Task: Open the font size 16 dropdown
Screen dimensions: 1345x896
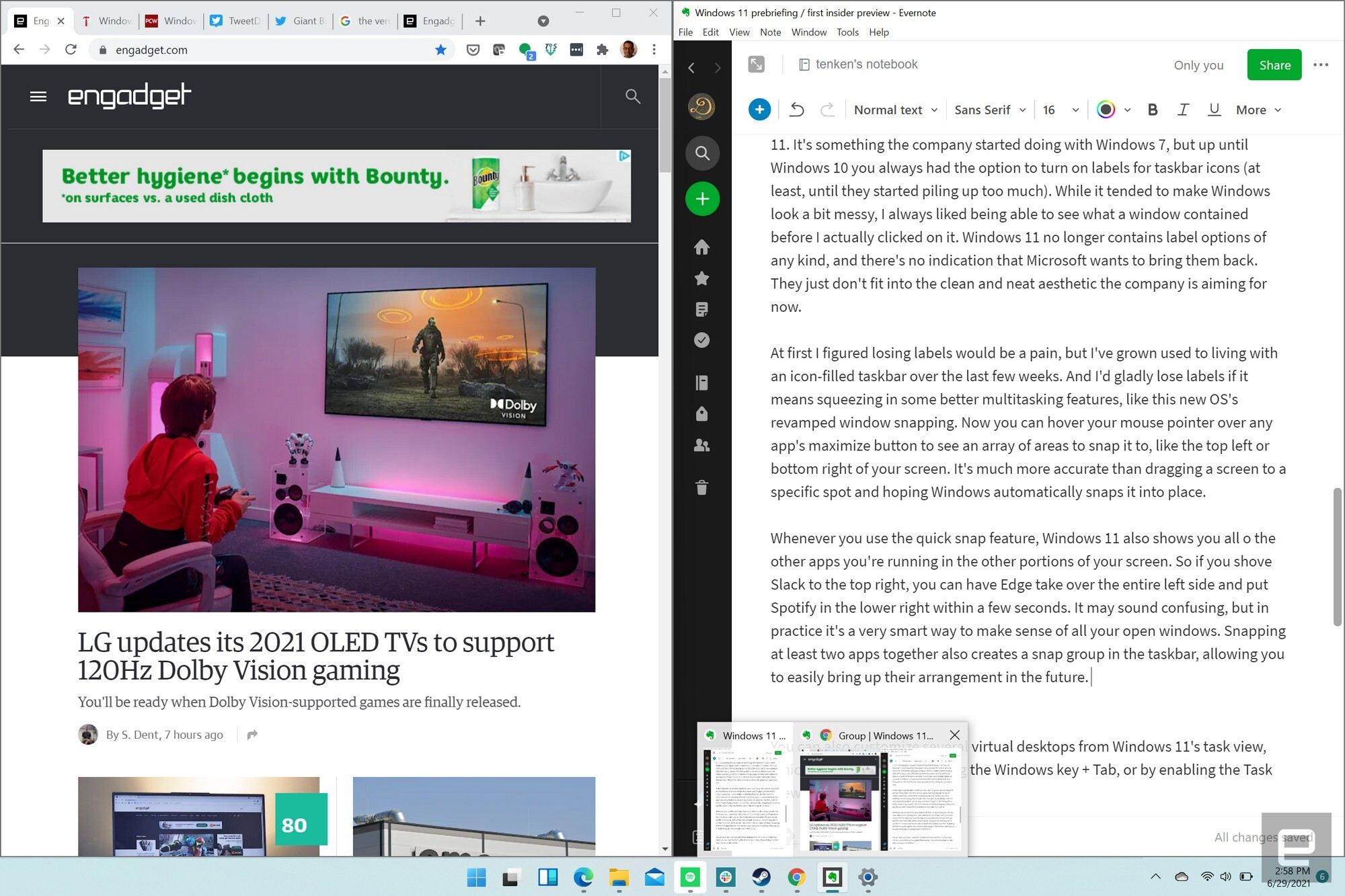Action: (x=1061, y=110)
